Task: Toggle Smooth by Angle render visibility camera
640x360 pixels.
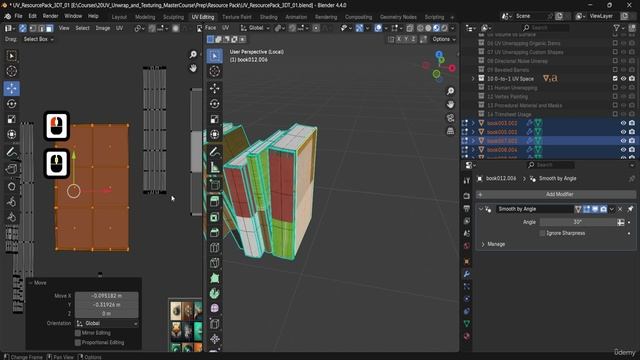Action: (x=603, y=209)
